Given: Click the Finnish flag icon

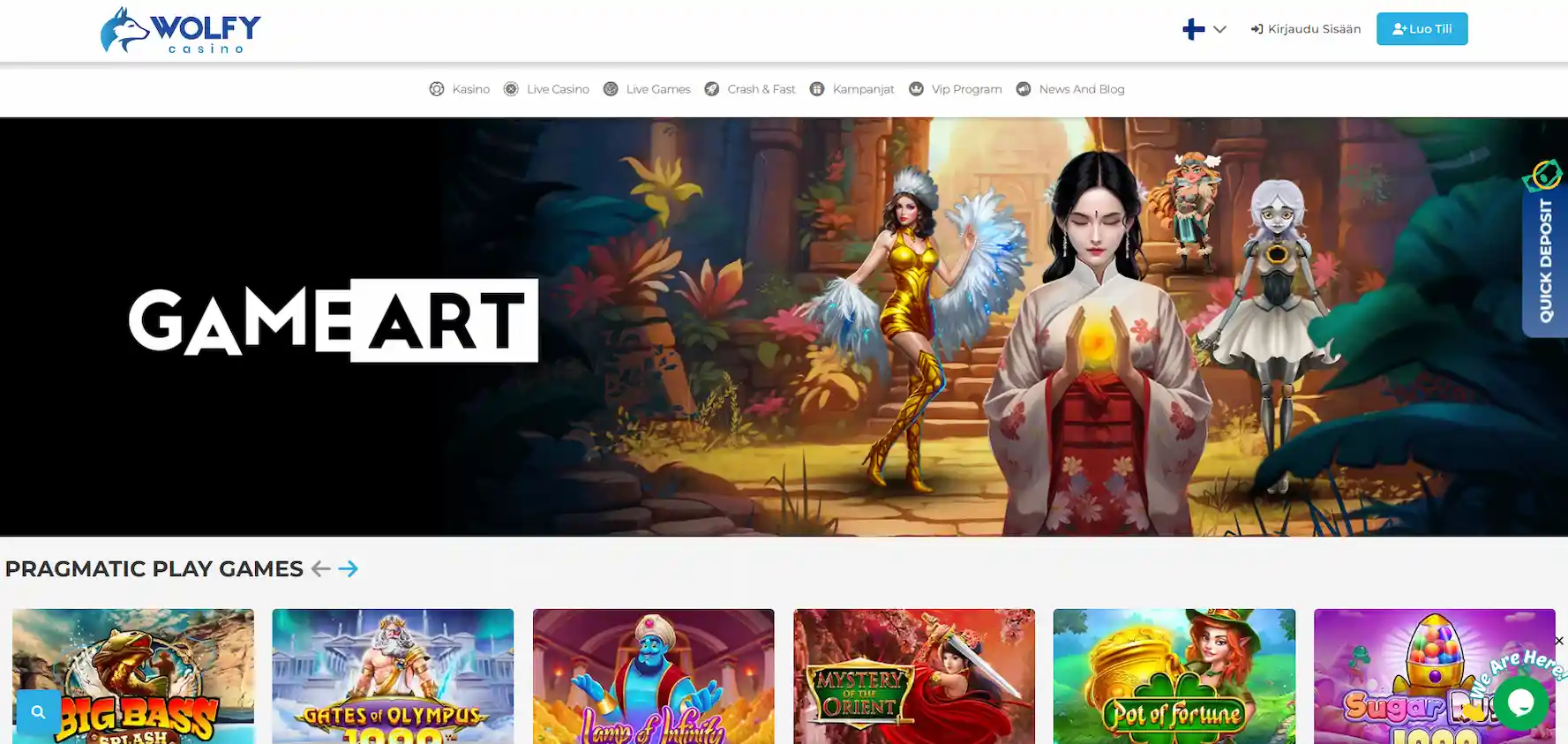Looking at the screenshot, I should pyautogui.click(x=1193, y=29).
